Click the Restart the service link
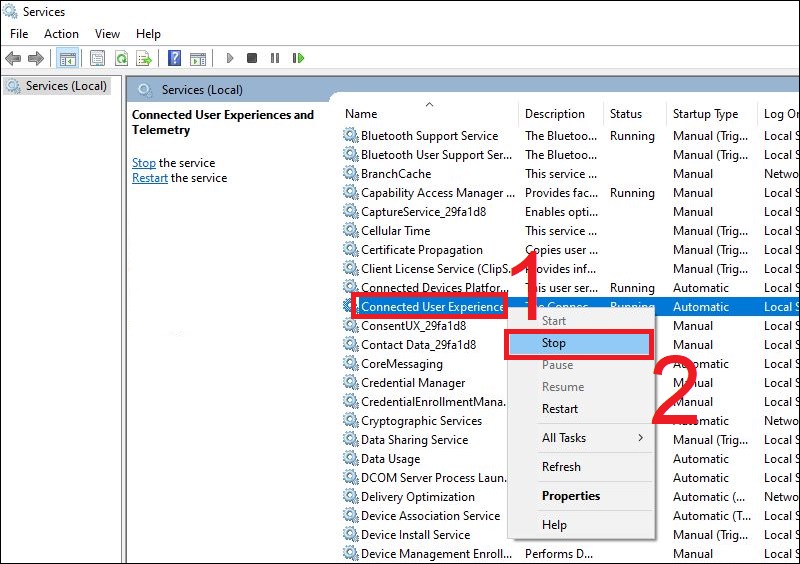Screen dimensions: 800x564 (x=150, y=178)
